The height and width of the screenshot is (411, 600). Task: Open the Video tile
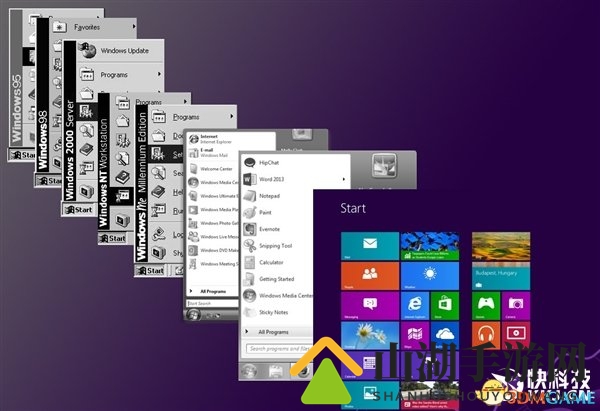(x=516, y=335)
